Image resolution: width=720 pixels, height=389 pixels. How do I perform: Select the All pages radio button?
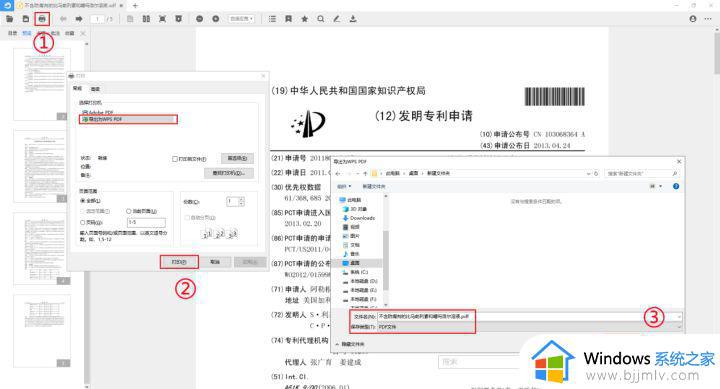click(x=83, y=201)
